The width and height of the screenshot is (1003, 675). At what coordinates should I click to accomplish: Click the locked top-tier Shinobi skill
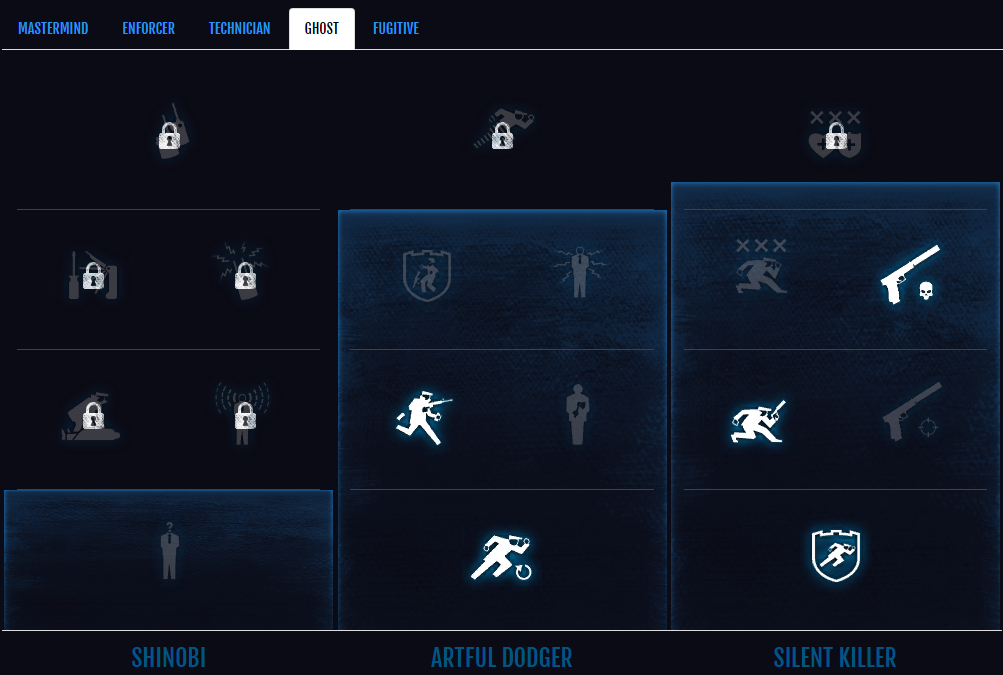click(171, 131)
